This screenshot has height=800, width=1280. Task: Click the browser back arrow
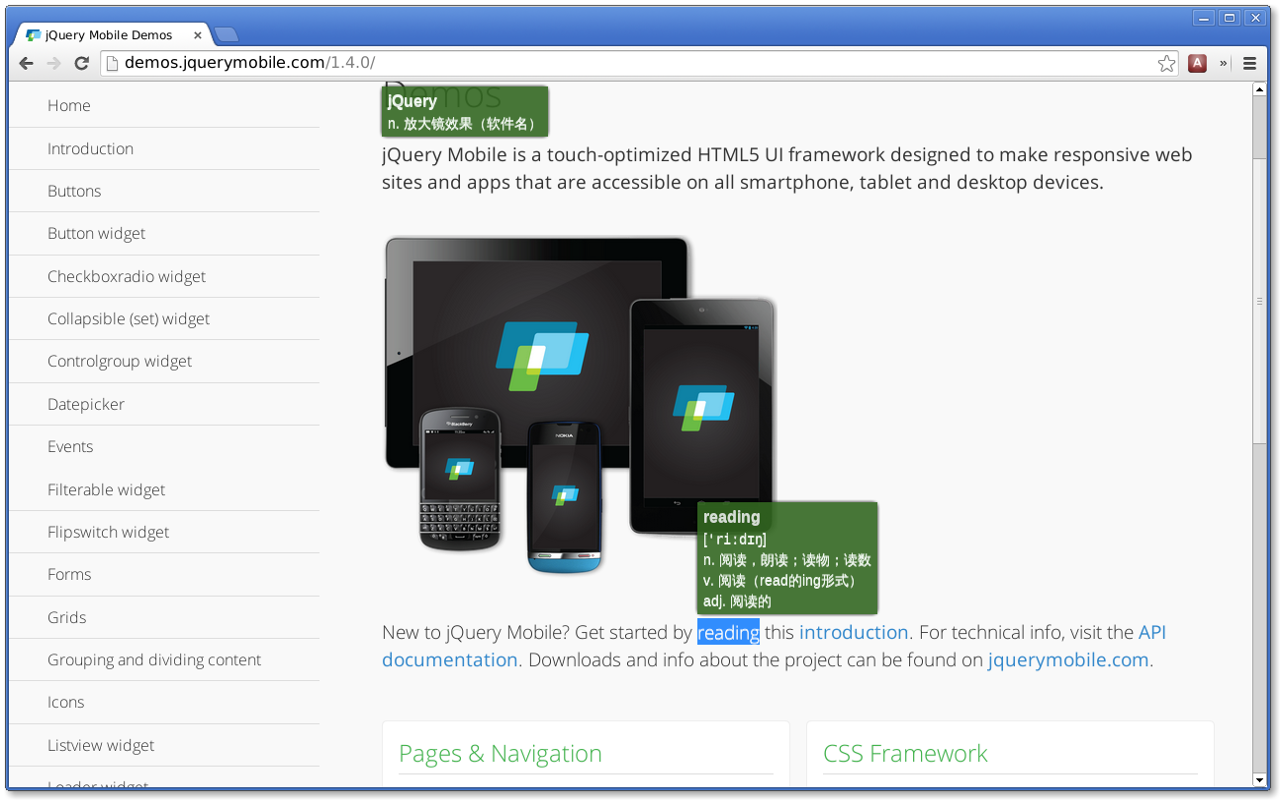27,64
